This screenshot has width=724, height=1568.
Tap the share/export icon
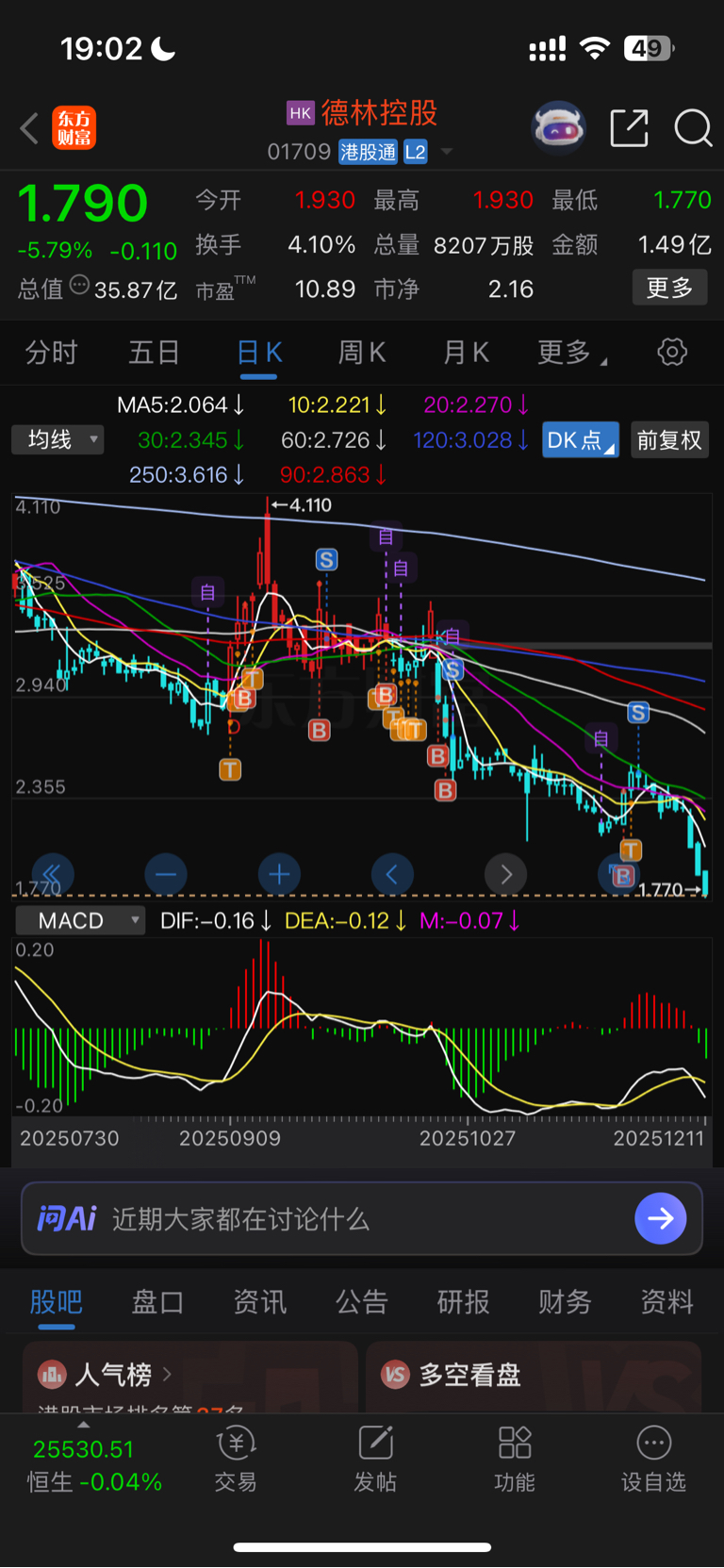[x=629, y=127]
